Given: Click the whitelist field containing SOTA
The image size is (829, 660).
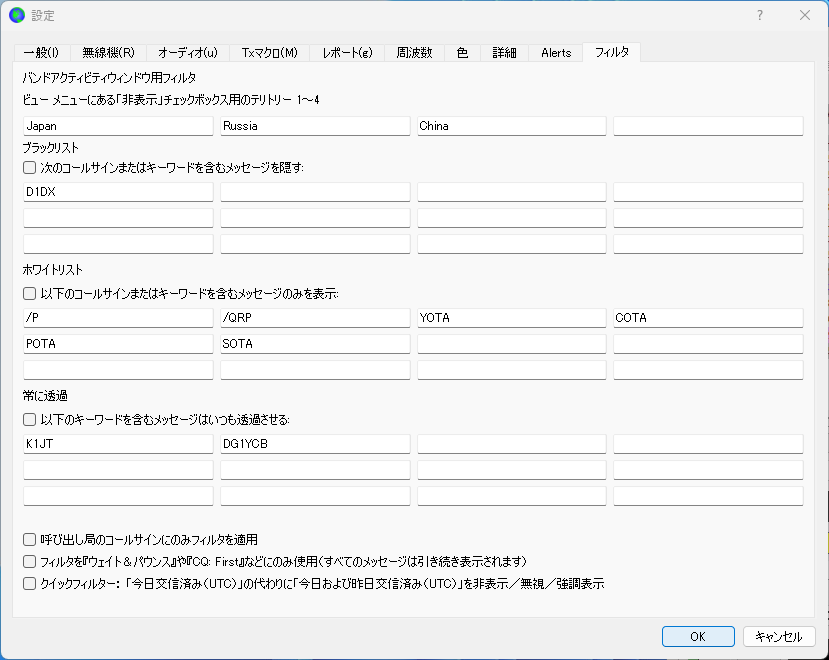Looking at the screenshot, I should (x=315, y=344).
